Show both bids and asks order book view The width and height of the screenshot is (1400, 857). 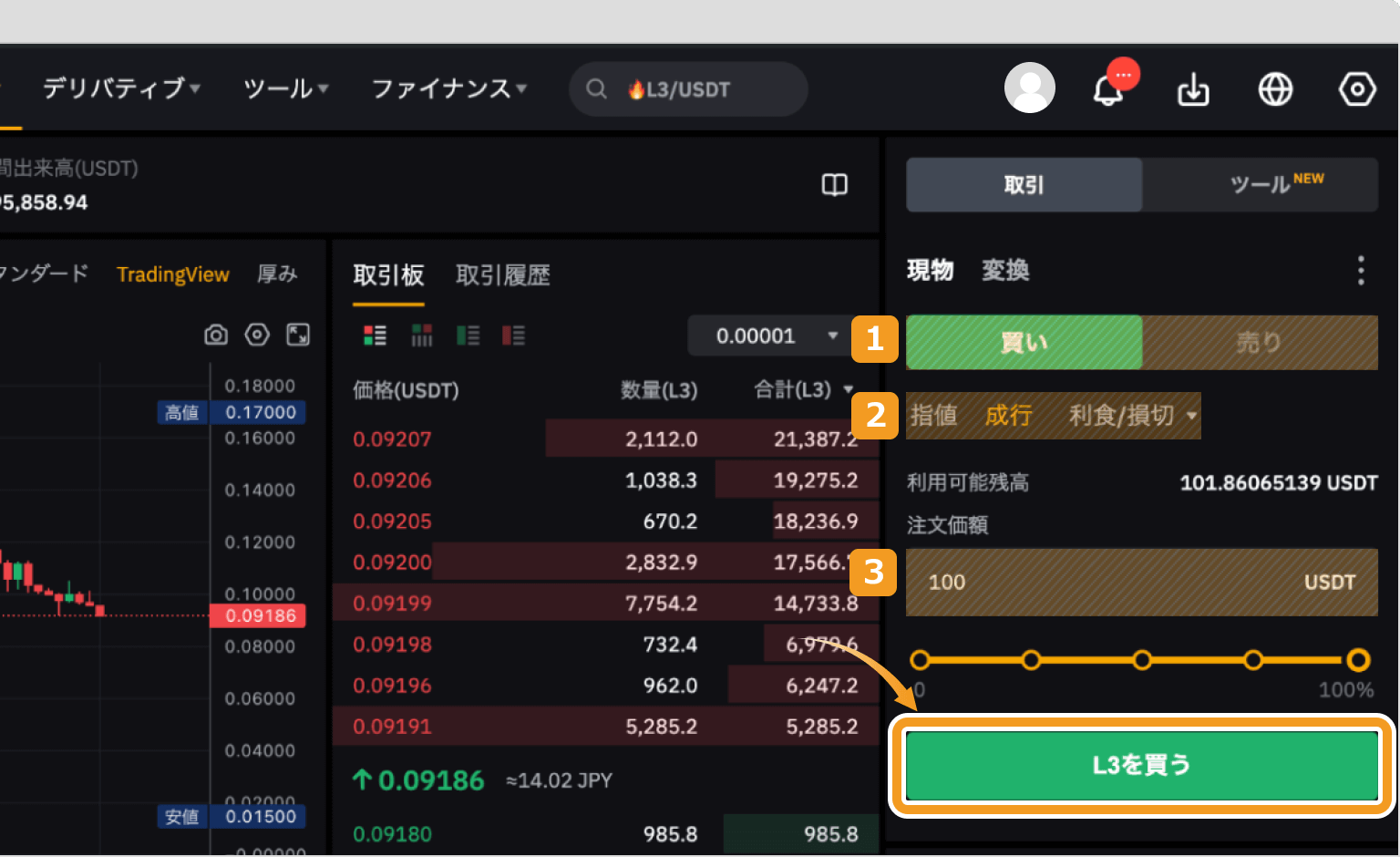375,336
